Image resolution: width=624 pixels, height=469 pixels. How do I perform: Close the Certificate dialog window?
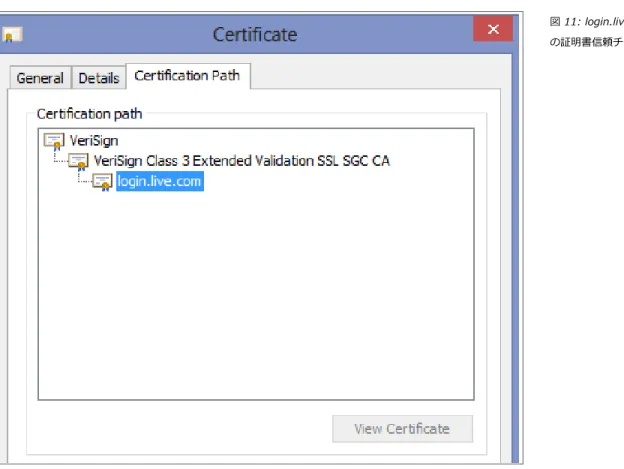(493, 29)
